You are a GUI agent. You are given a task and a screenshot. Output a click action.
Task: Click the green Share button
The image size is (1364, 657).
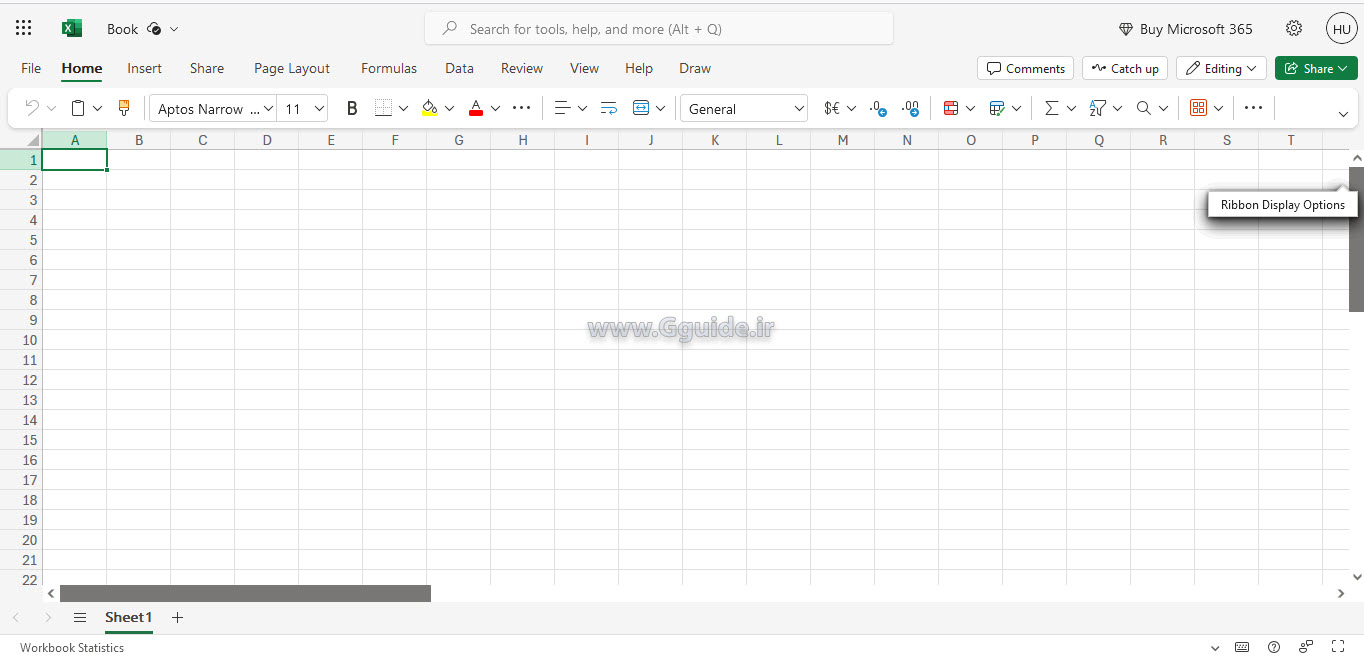point(1316,67)
